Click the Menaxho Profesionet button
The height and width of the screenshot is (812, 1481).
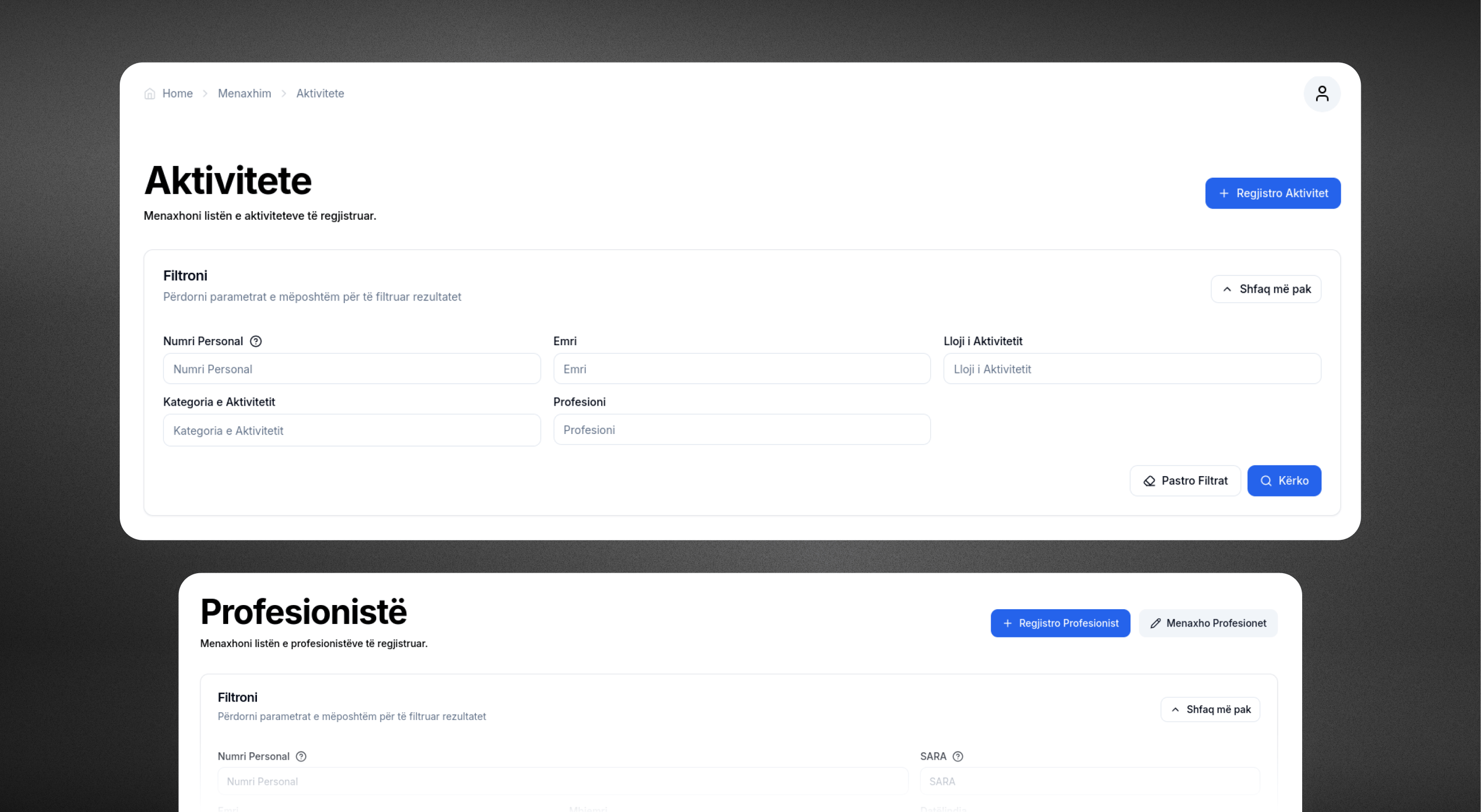pyautogui.click(x=1208, y=623)
